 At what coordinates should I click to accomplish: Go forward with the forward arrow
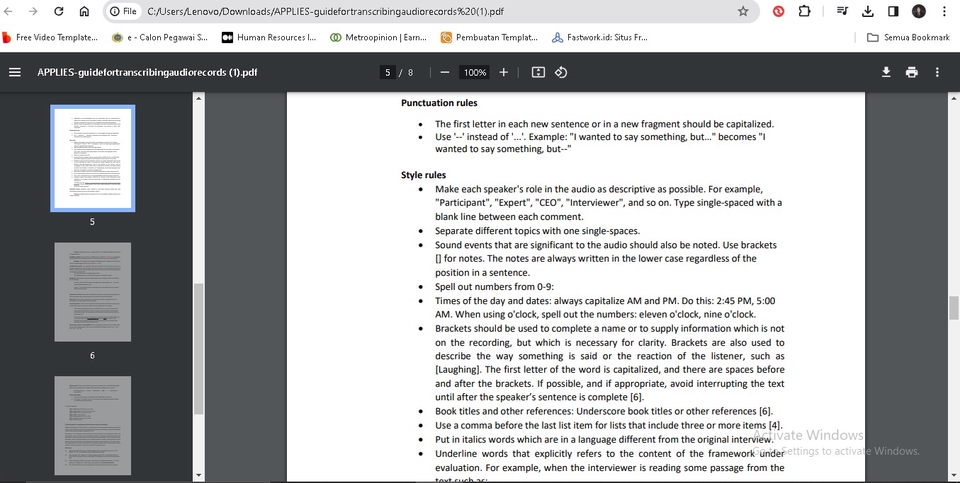(33, 11)
